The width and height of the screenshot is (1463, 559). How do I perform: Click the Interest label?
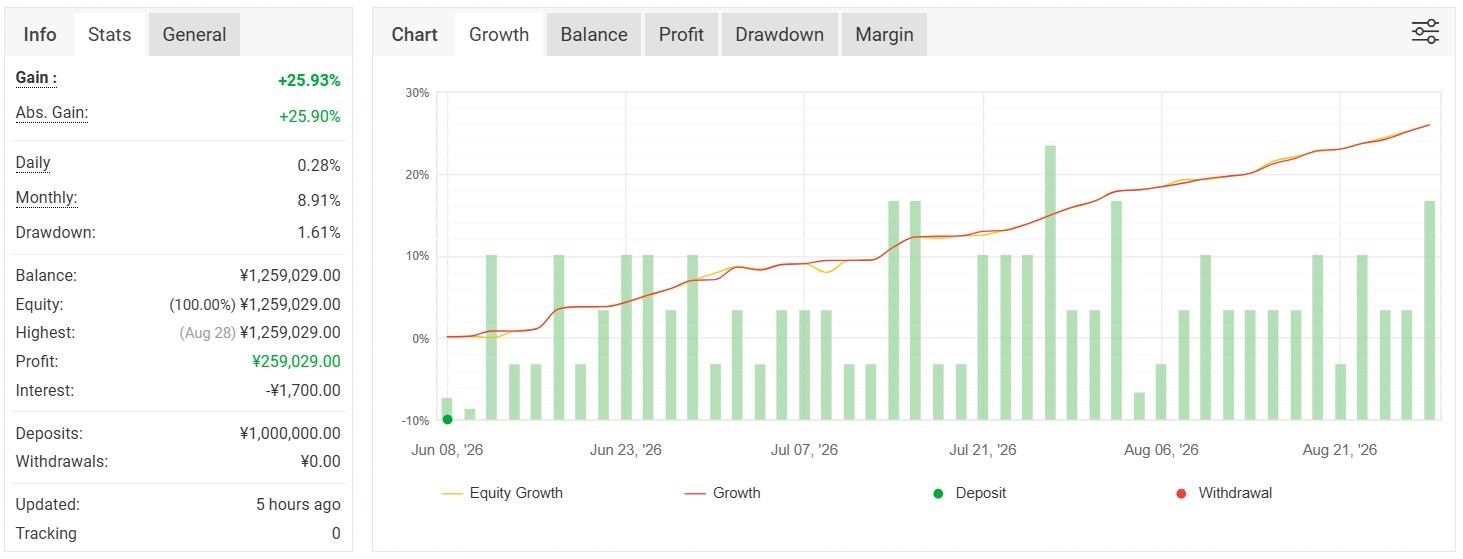pyautogui.click(x=45, y=391)
